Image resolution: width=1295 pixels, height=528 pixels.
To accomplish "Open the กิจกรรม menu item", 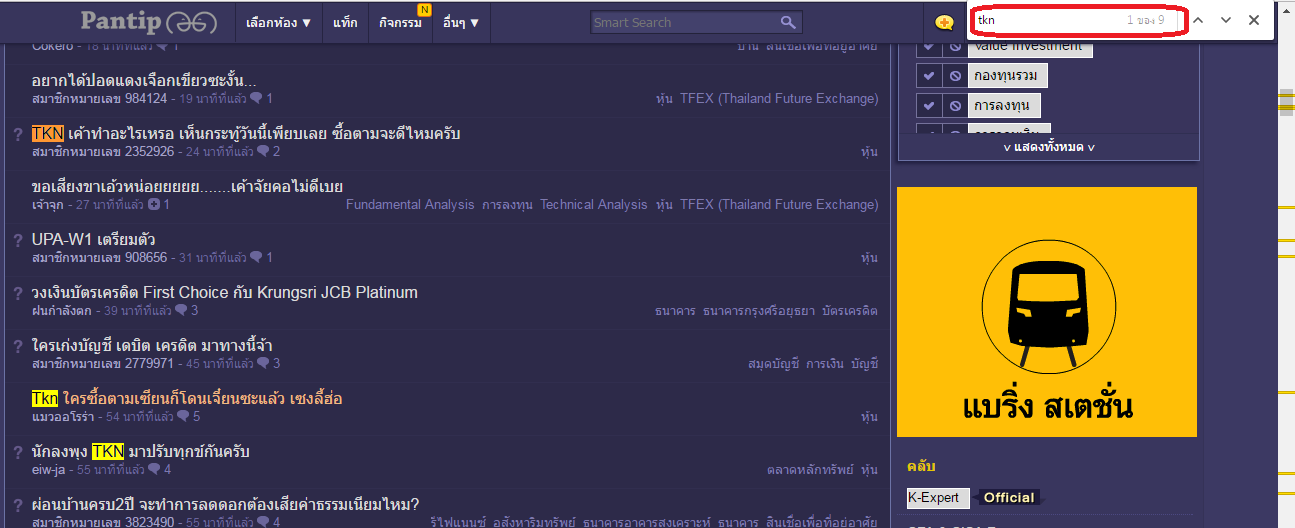I will 400,22.
